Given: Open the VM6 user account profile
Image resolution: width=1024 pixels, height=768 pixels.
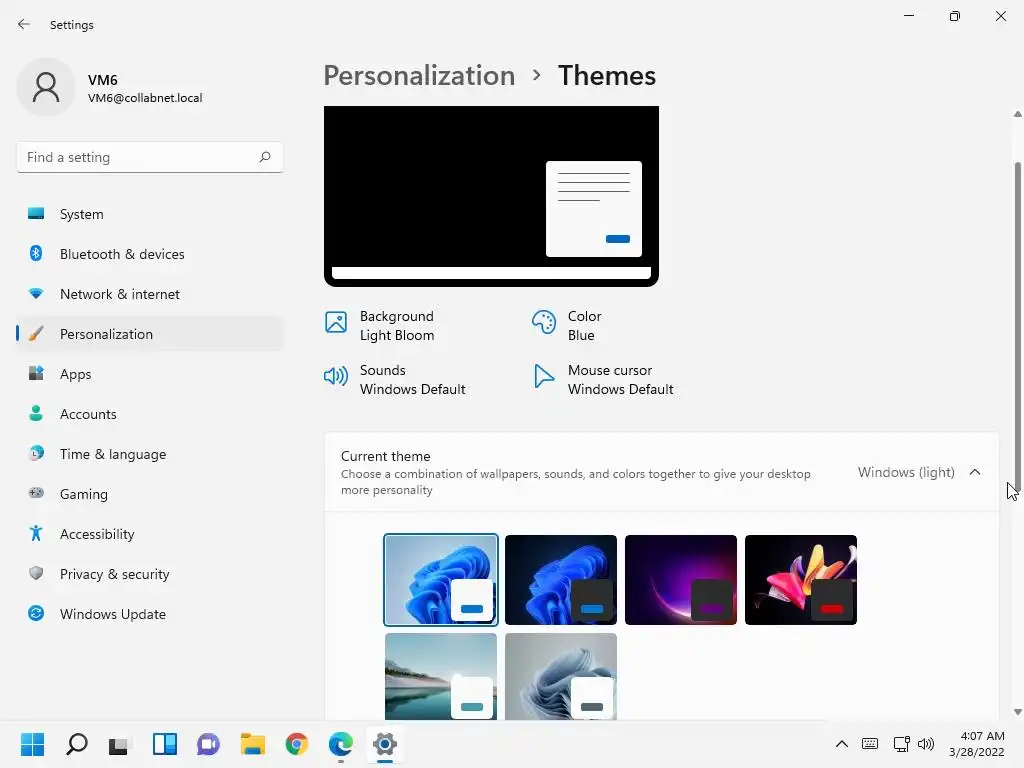Looking at the screenshot, I should point(110,88).
